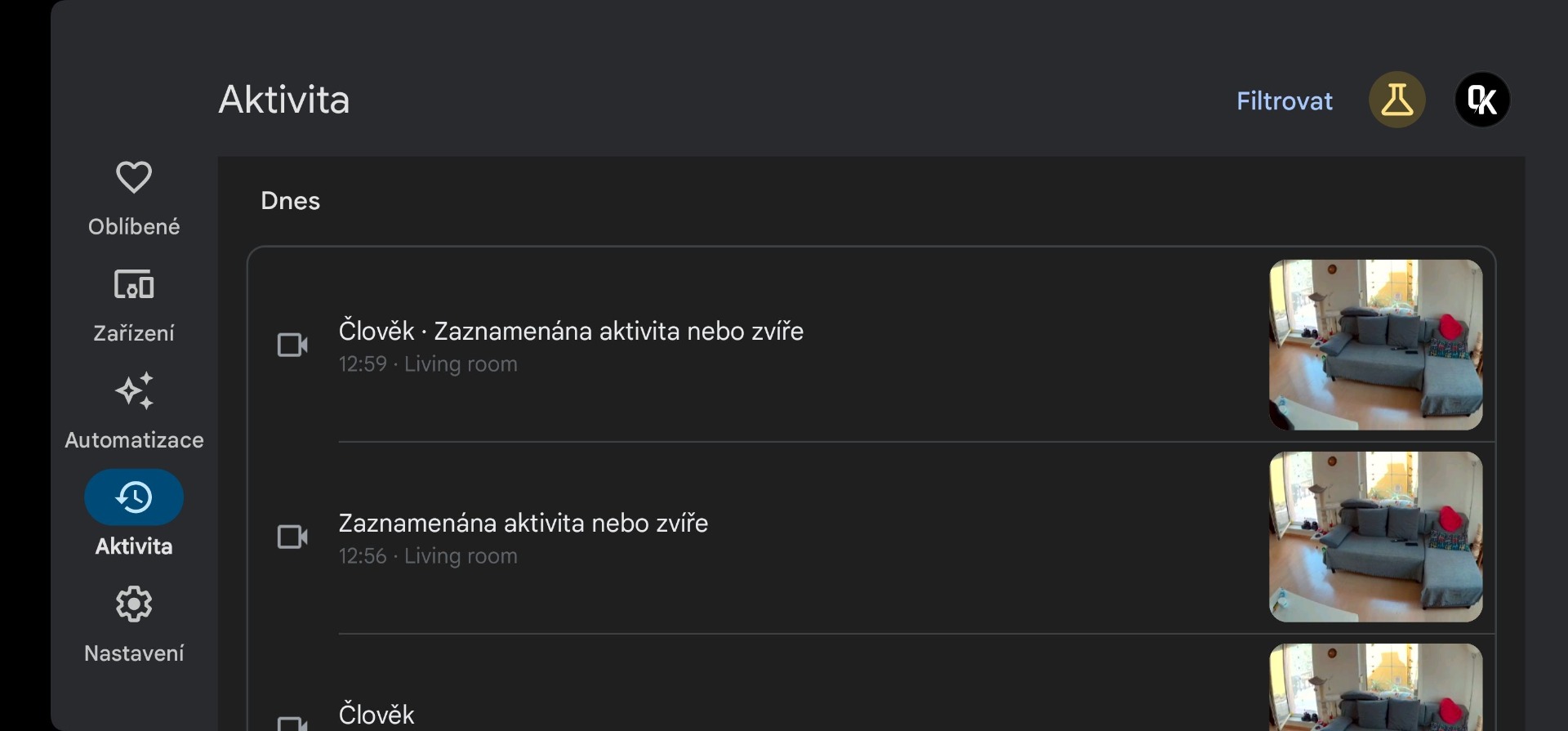Select the Aktivita history icon
The height and width of the screenshot is (731, 1568).
point(134,497)
